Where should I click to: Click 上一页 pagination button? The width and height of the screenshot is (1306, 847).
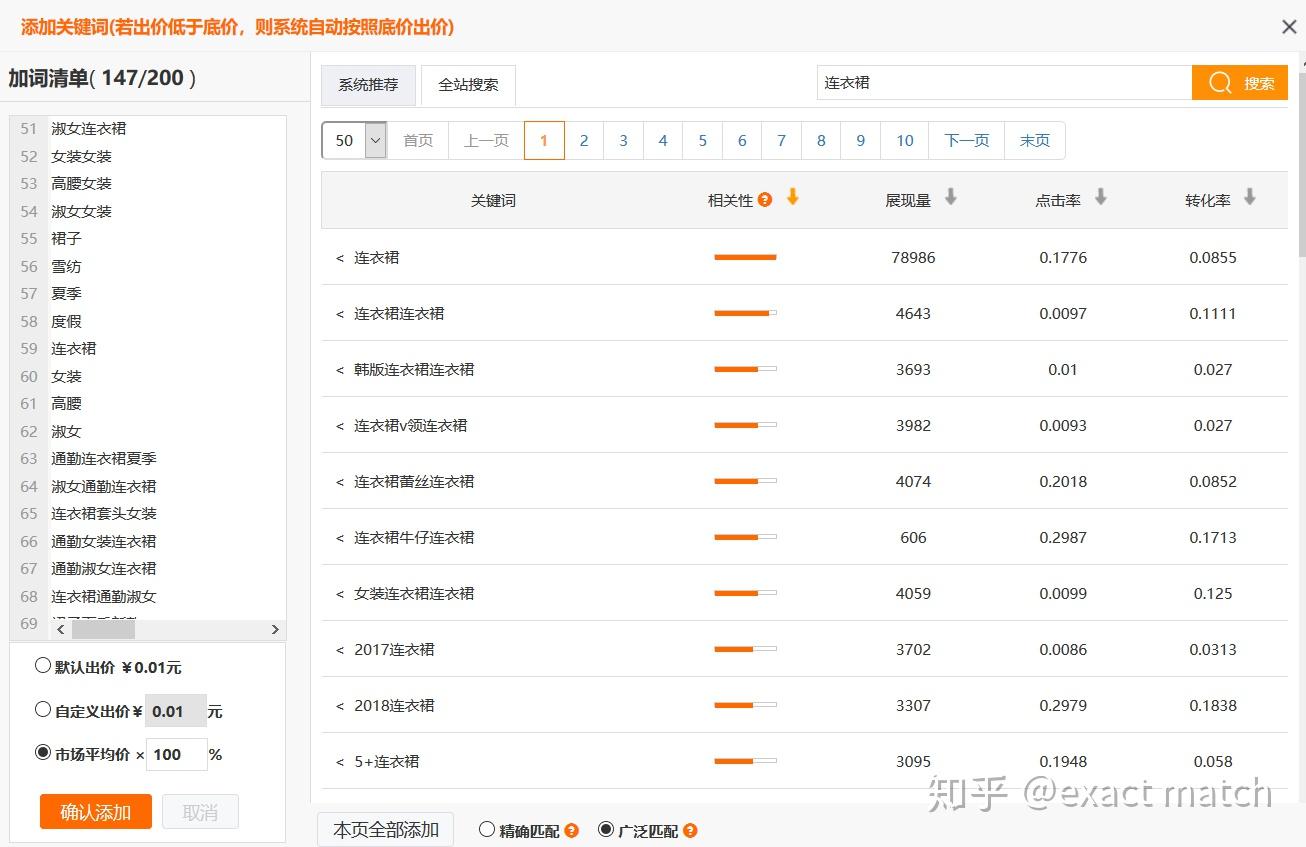point(486,141)
